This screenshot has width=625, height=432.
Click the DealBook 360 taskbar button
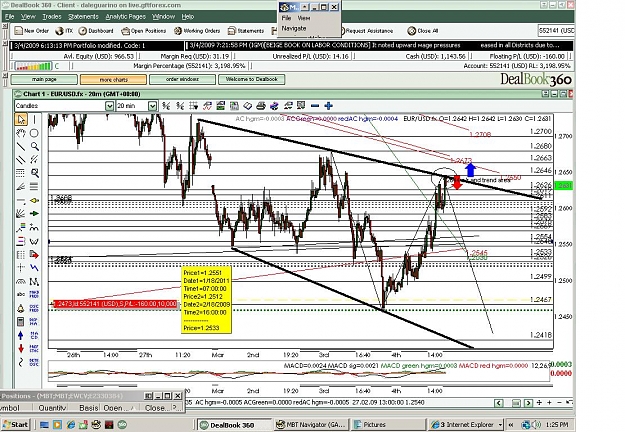pos(234,425)
